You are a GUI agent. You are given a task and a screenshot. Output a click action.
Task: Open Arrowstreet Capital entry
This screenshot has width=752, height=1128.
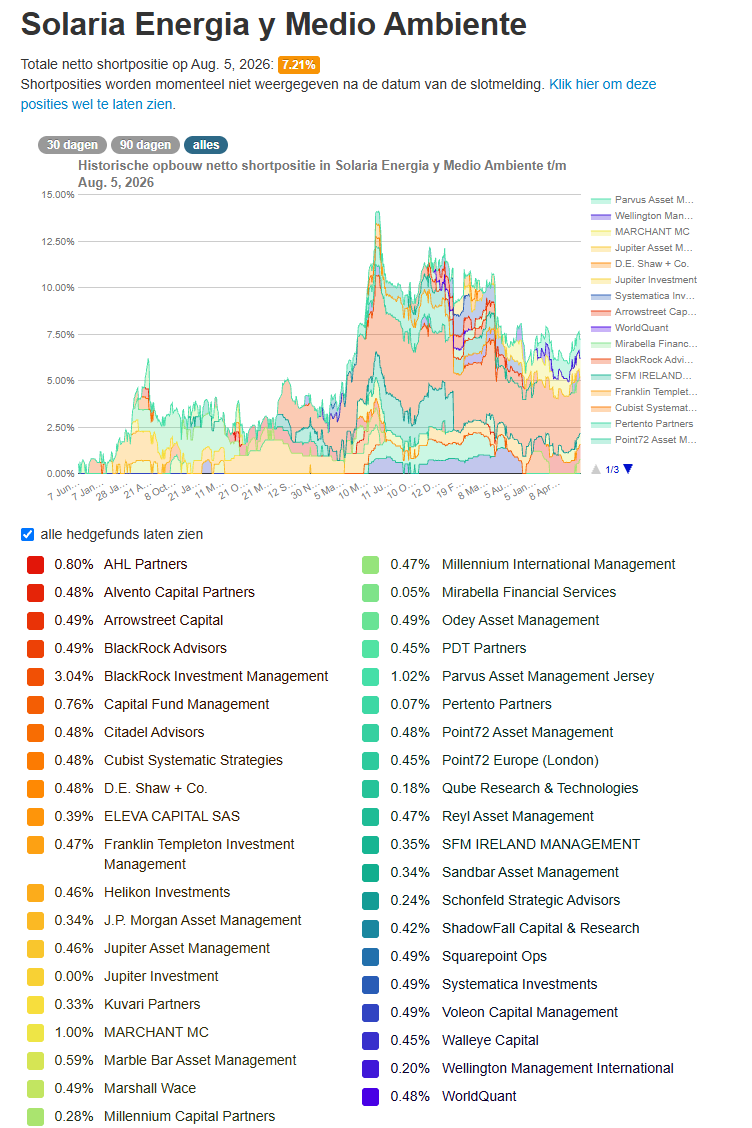[163, 621]
